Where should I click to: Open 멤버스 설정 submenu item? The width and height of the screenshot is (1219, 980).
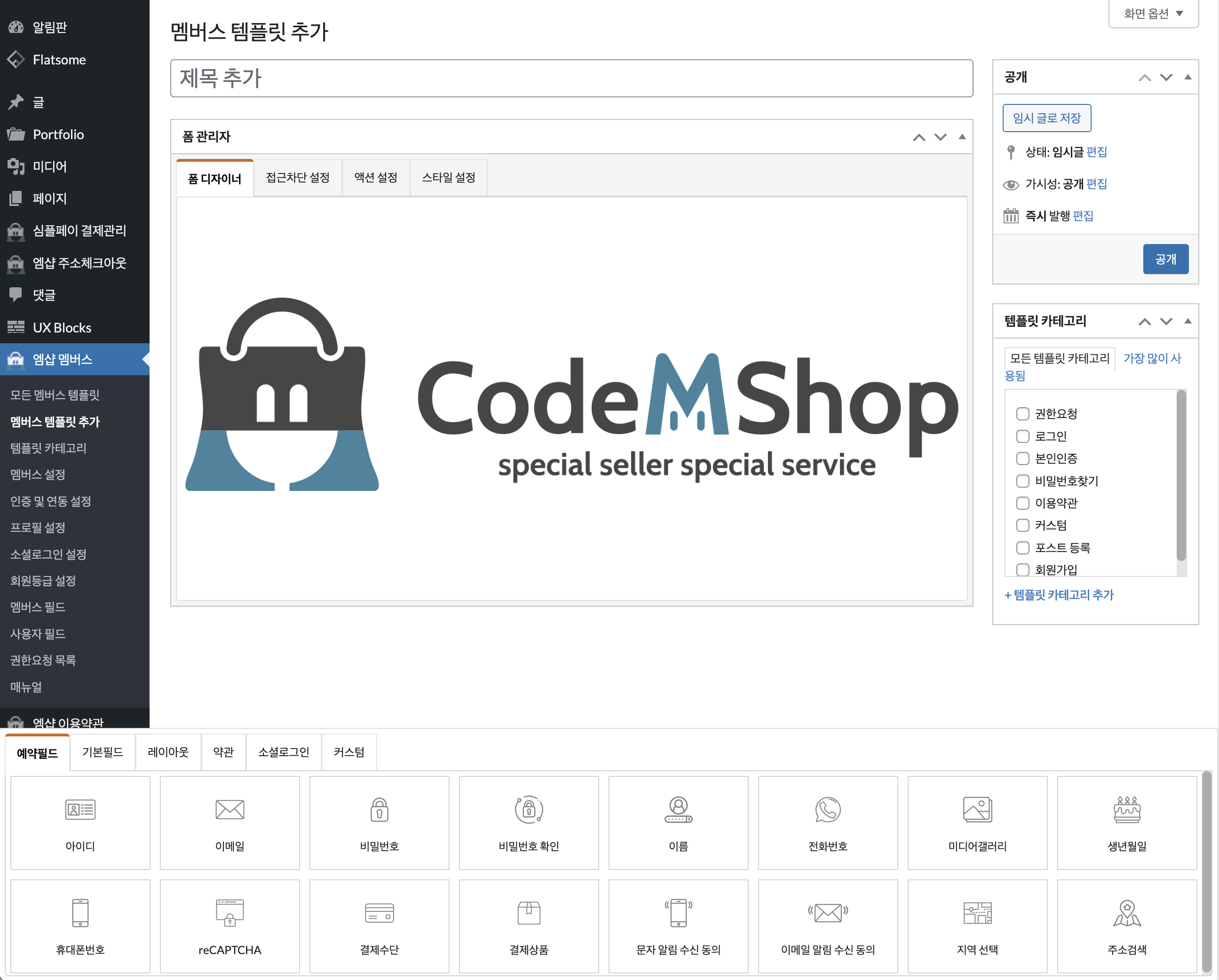(x=38, y=474)
